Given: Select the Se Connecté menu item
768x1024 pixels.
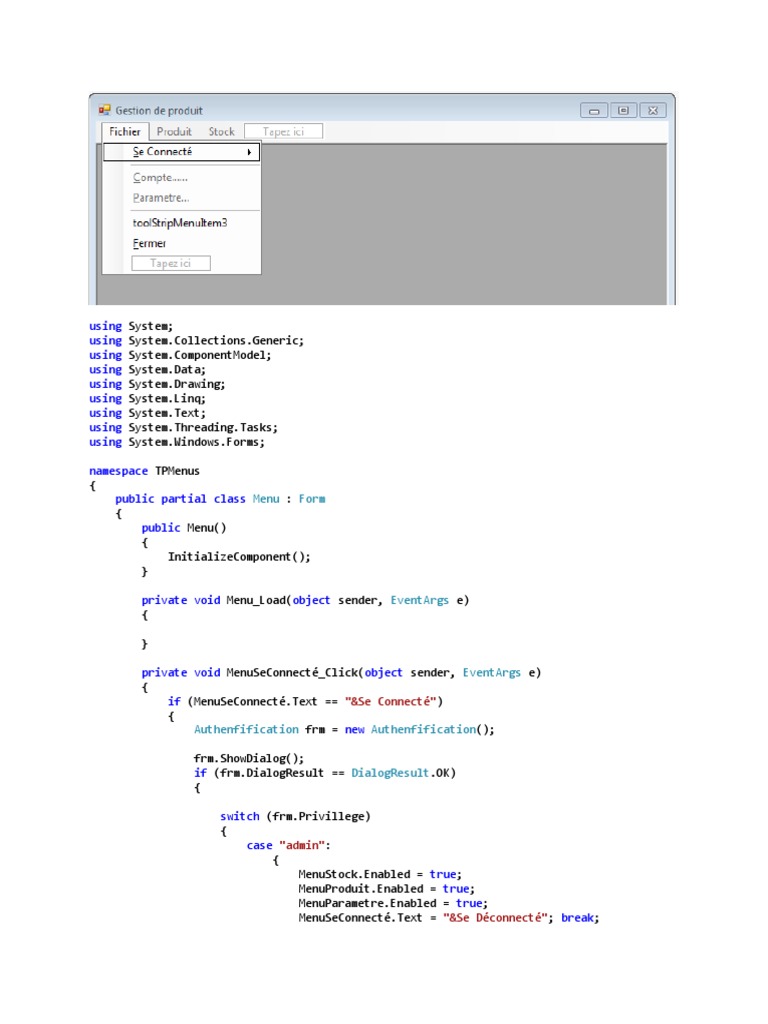Looking at the screenshot, I should click(182, 152).
